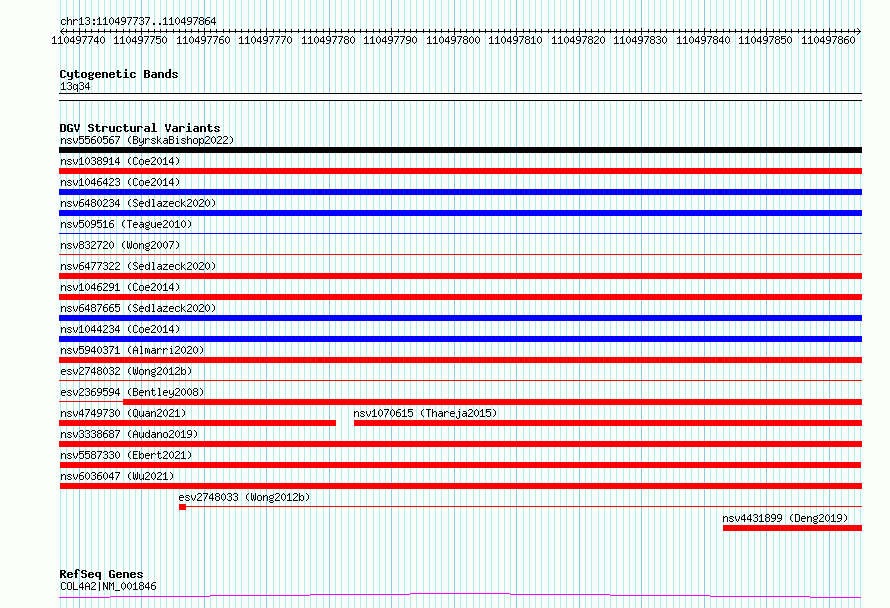Click nsv509516 (Teague2010) label
890x608 pixels.
(126, 224)
